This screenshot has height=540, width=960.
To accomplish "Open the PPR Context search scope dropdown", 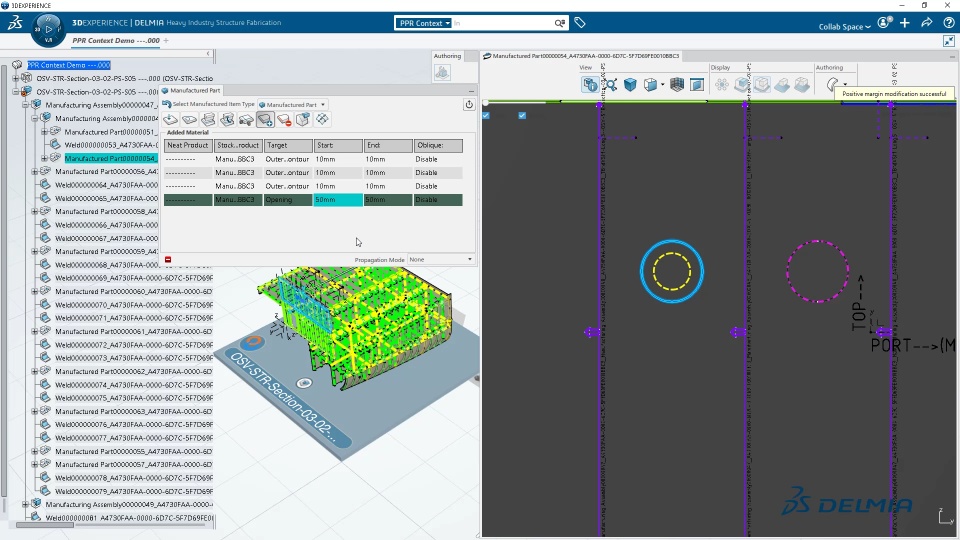I will point(424,23).
